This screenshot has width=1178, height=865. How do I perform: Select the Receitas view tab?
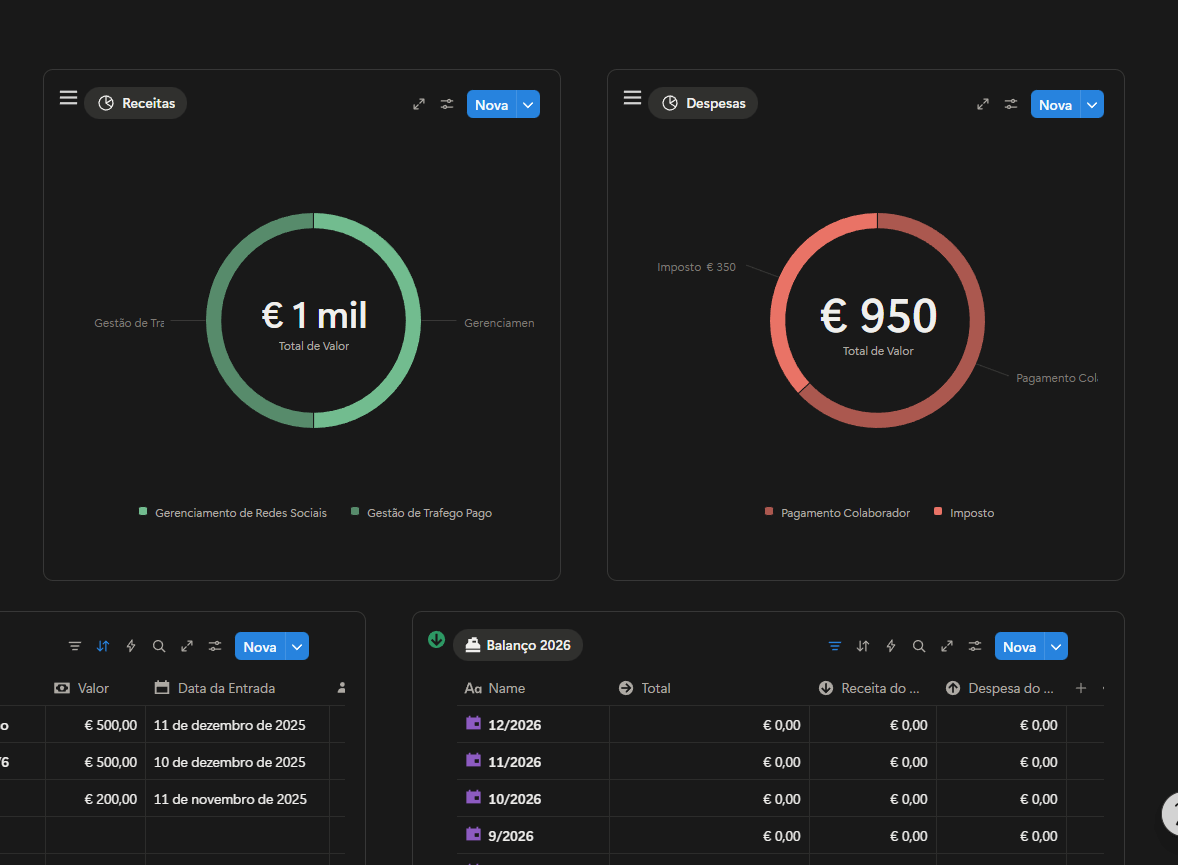(136, 103)
